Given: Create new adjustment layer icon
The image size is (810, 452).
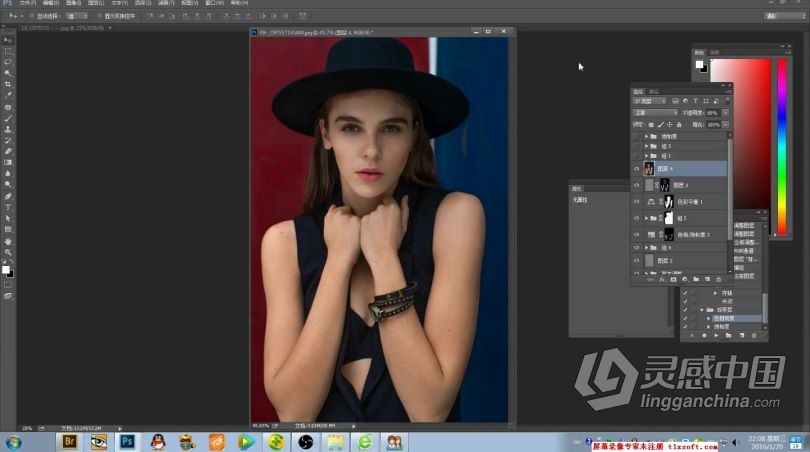Looking at the screenshot, I should coord(684,279).
